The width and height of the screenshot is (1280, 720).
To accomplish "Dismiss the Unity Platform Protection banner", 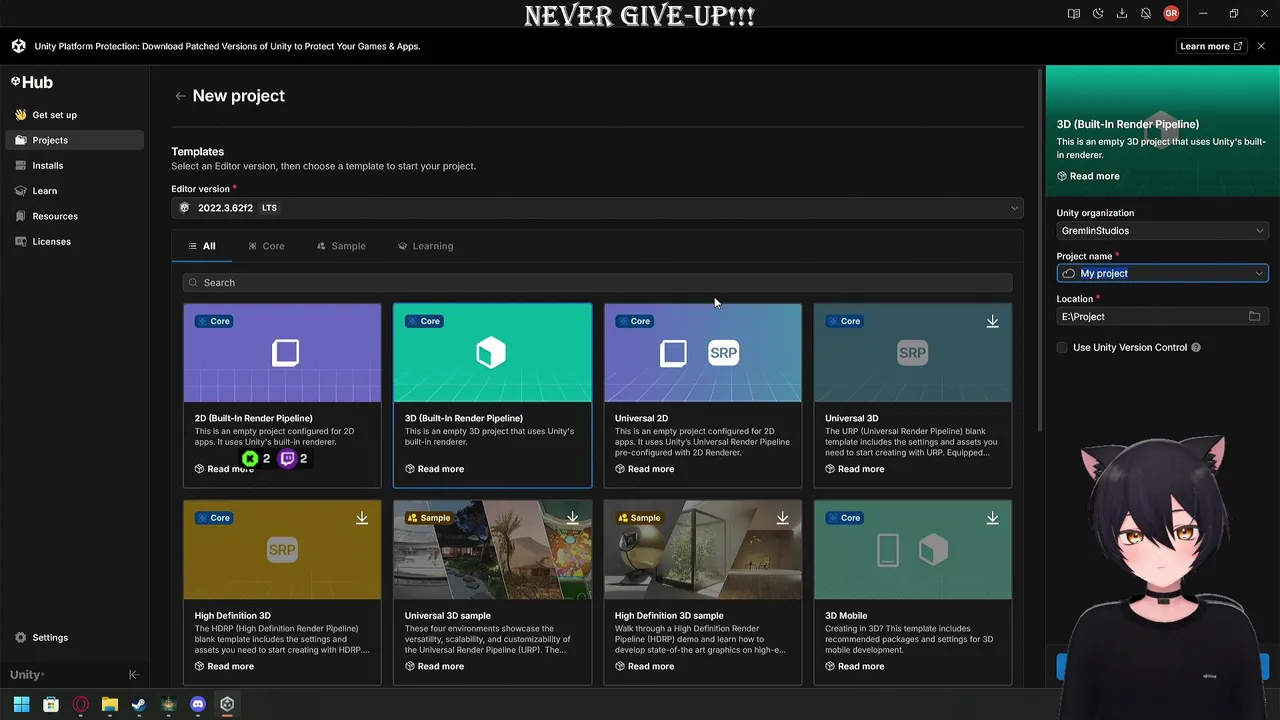I will coord(1261,46).
